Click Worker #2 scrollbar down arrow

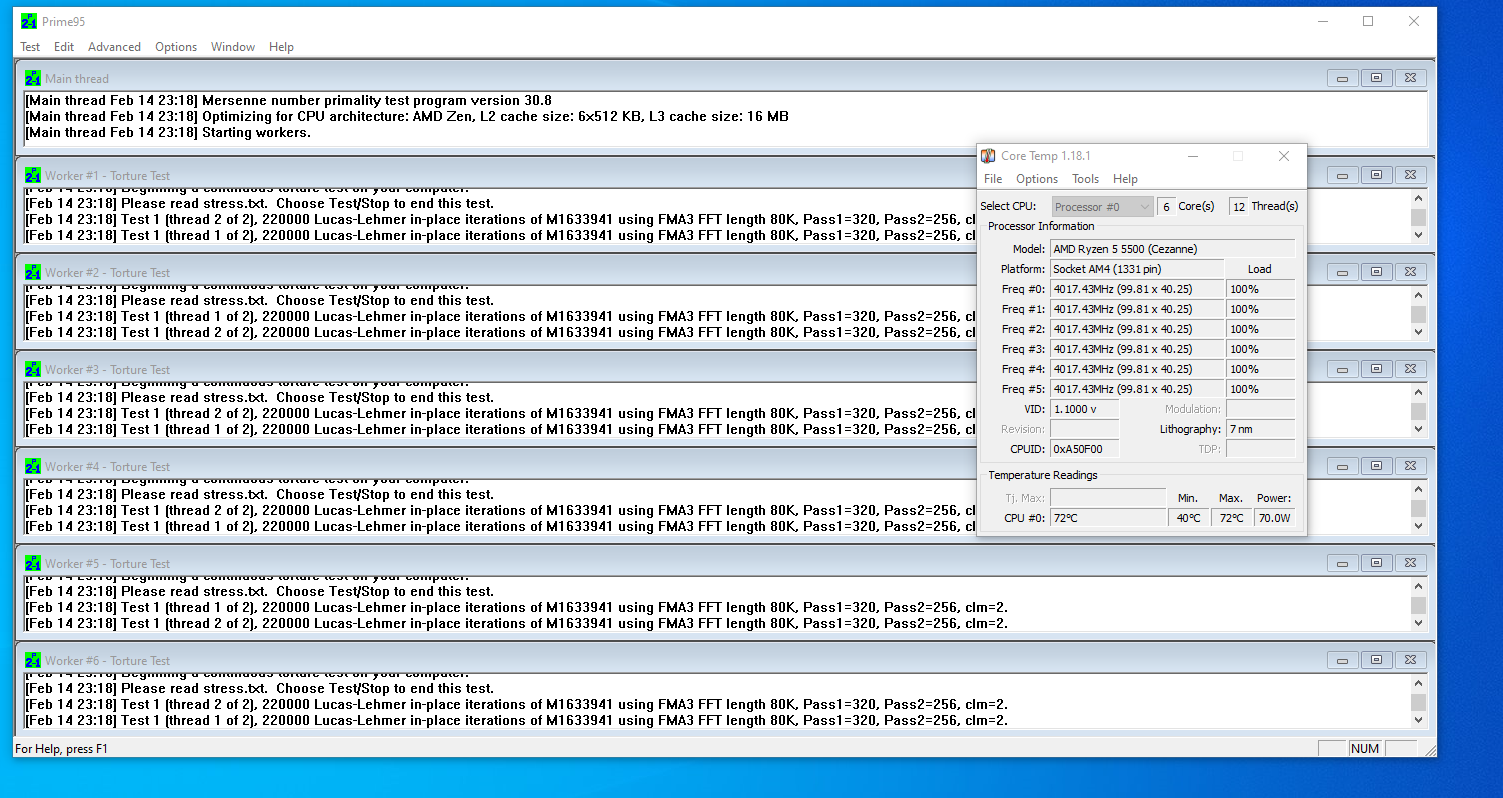tap(1418, 332)
